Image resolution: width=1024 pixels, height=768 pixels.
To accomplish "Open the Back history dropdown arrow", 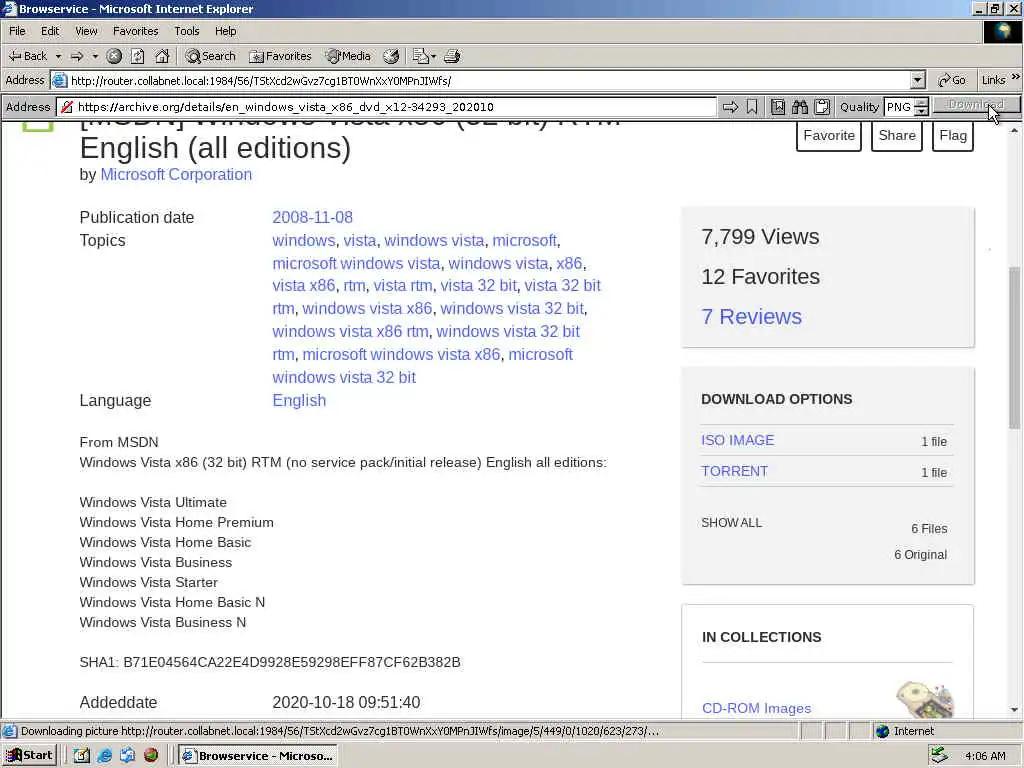I will pyautogui.click(x=58, y=56).
